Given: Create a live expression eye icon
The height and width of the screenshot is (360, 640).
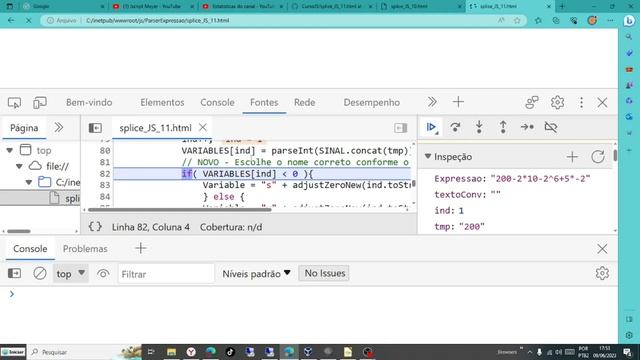Looking at the screenshot, I should [103, 273].
